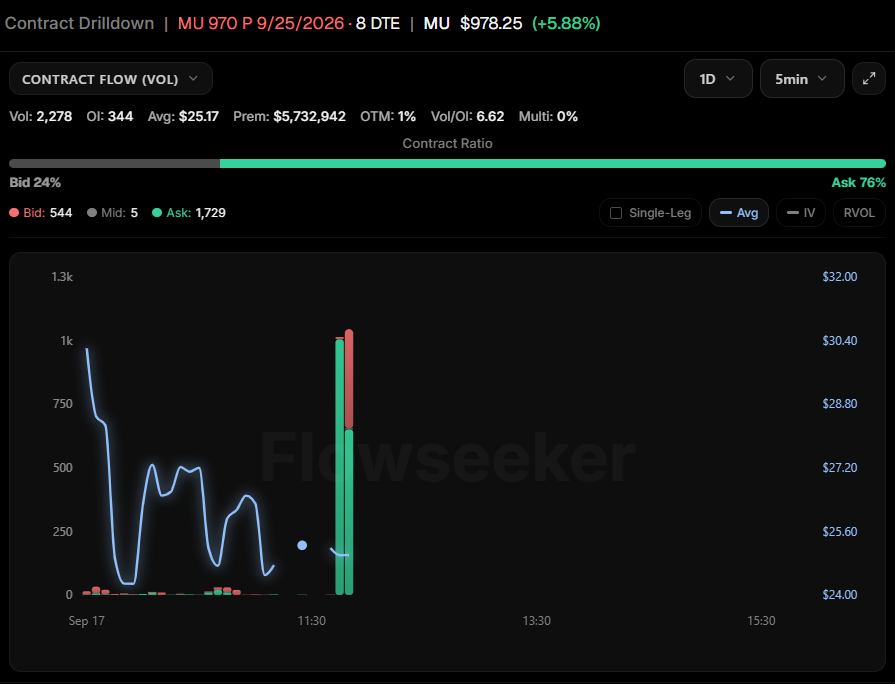
Task: Enable the Single-Leg checkbox
Action: [x=616, y=213]
